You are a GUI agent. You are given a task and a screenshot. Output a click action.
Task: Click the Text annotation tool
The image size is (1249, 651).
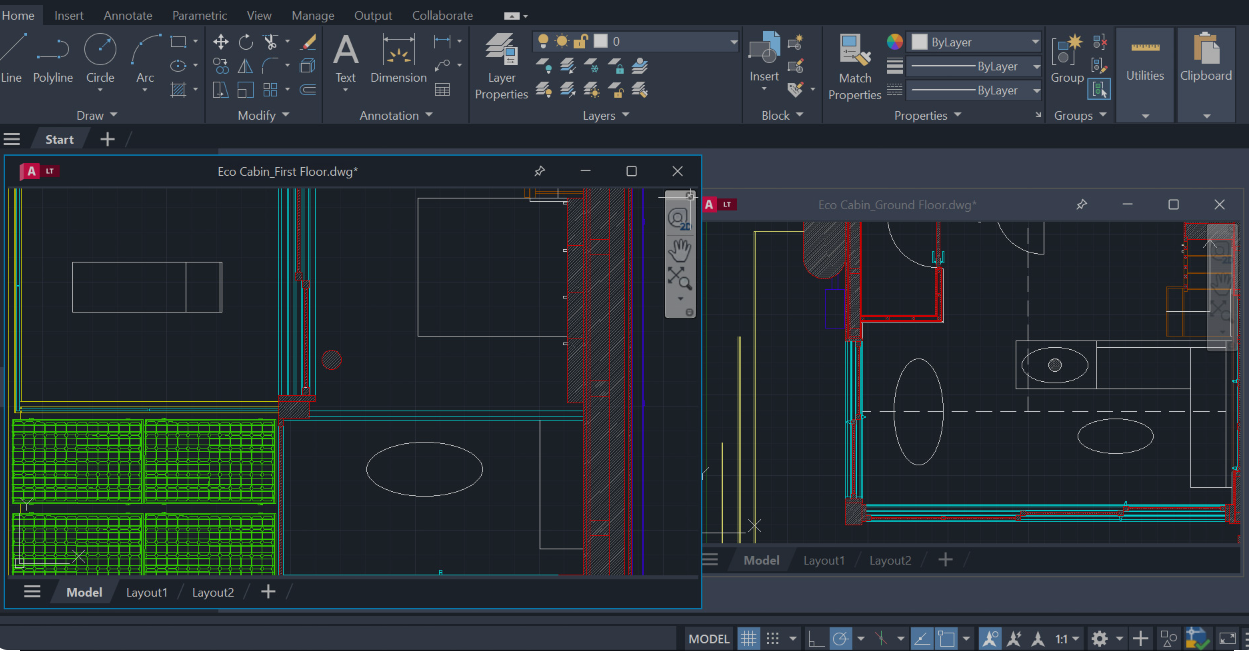click(x=345, y=58)
